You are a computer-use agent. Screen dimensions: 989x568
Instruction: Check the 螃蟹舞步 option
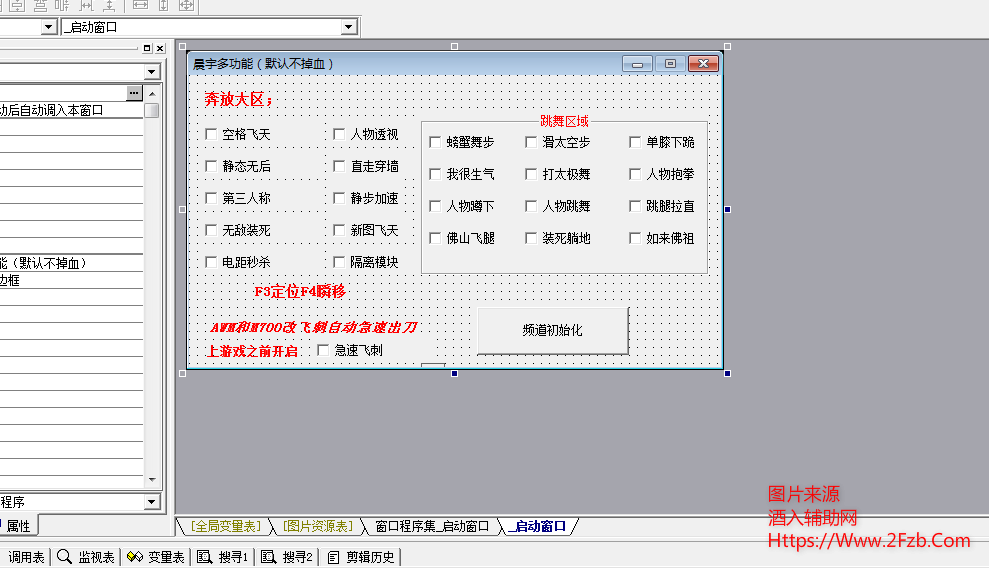click(x=435, y=142)
